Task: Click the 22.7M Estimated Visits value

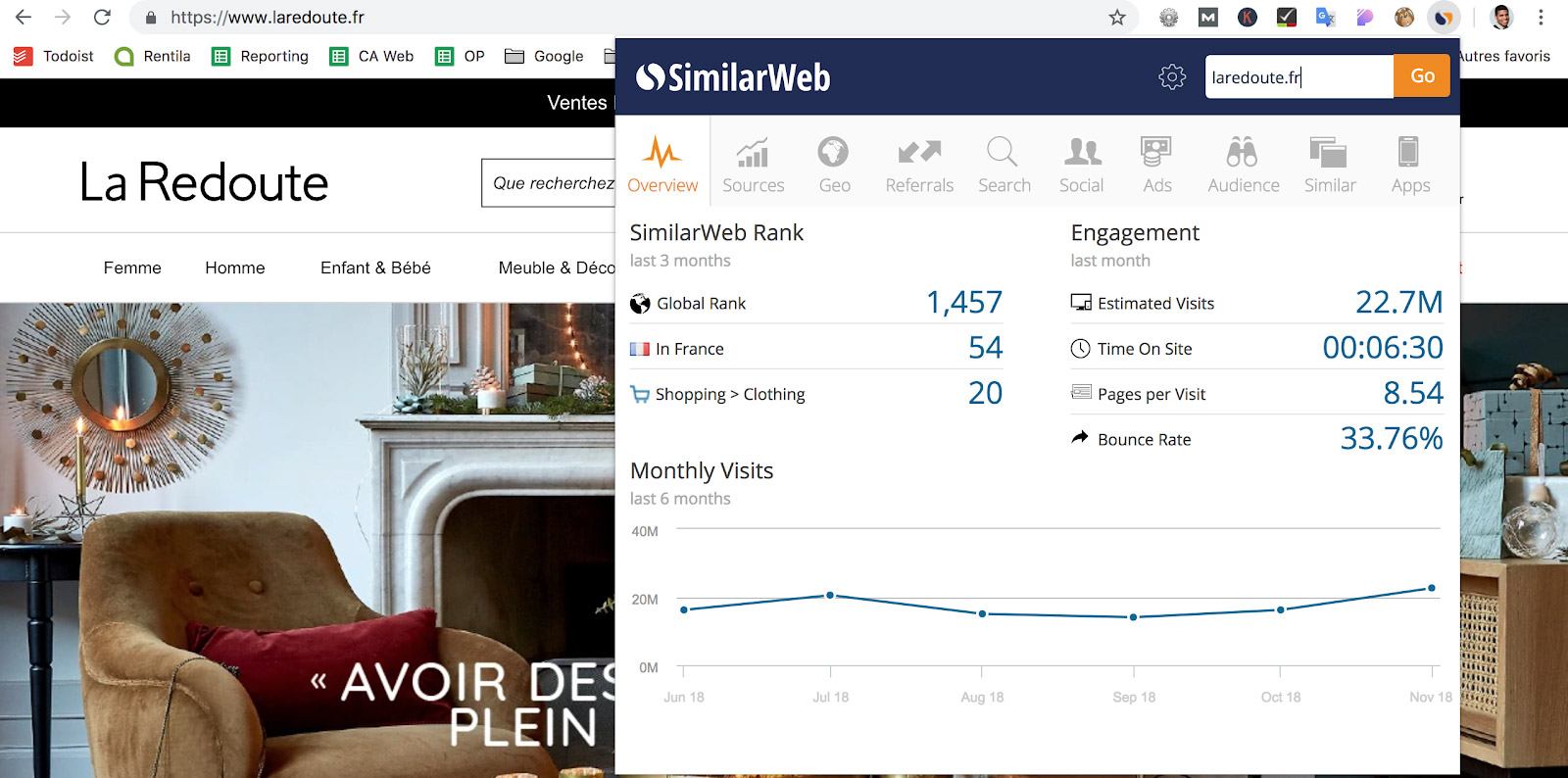Action: click(x=1398, y=302)
